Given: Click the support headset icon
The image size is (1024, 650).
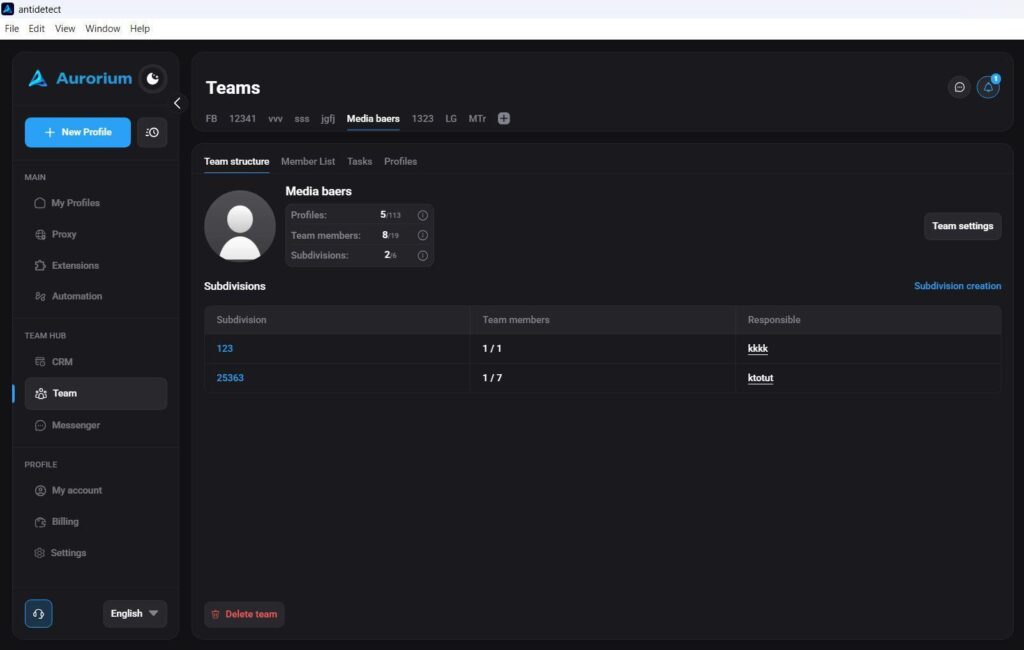Looking at the screenshot, I should pyautogui.click(x=39, y=613).
